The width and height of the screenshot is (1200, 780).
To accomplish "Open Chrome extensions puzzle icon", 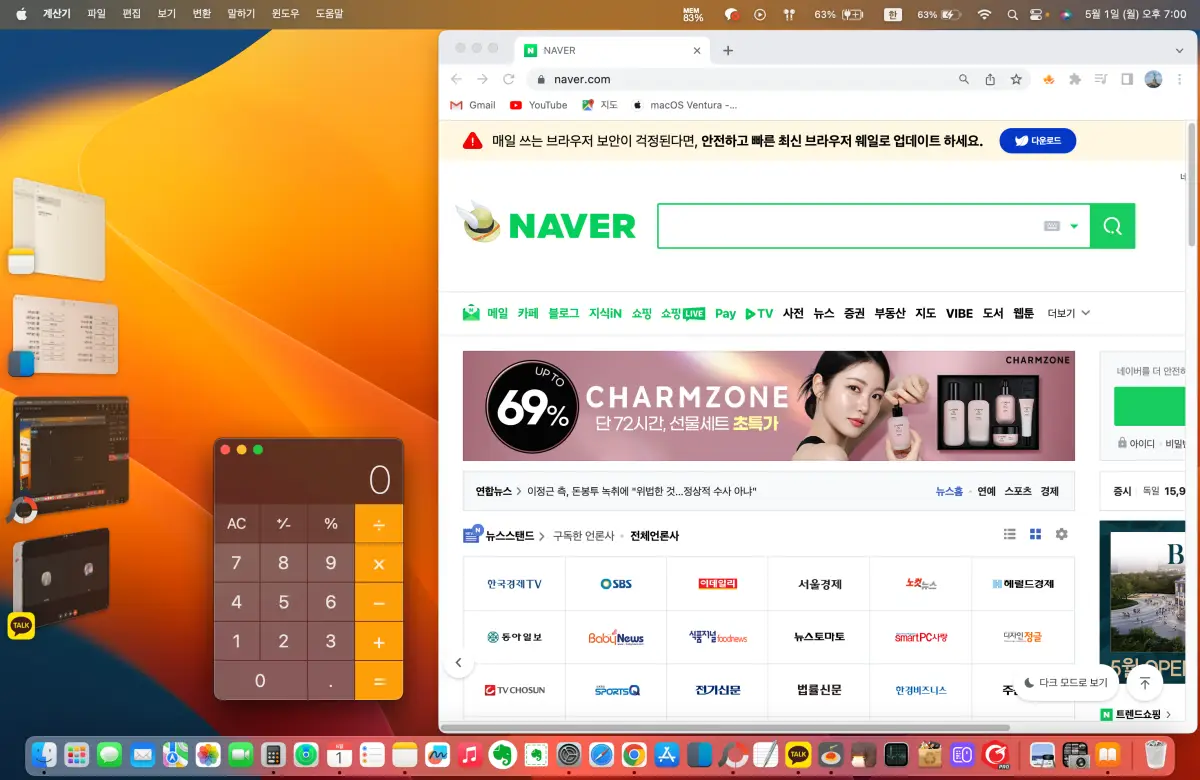I will (1073, 78).
